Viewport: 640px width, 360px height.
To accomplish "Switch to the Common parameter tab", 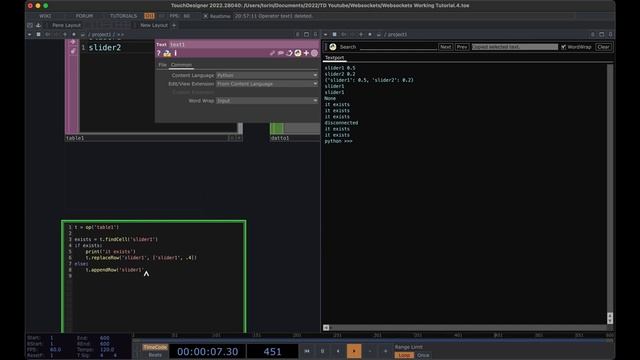I will point(181,65).
